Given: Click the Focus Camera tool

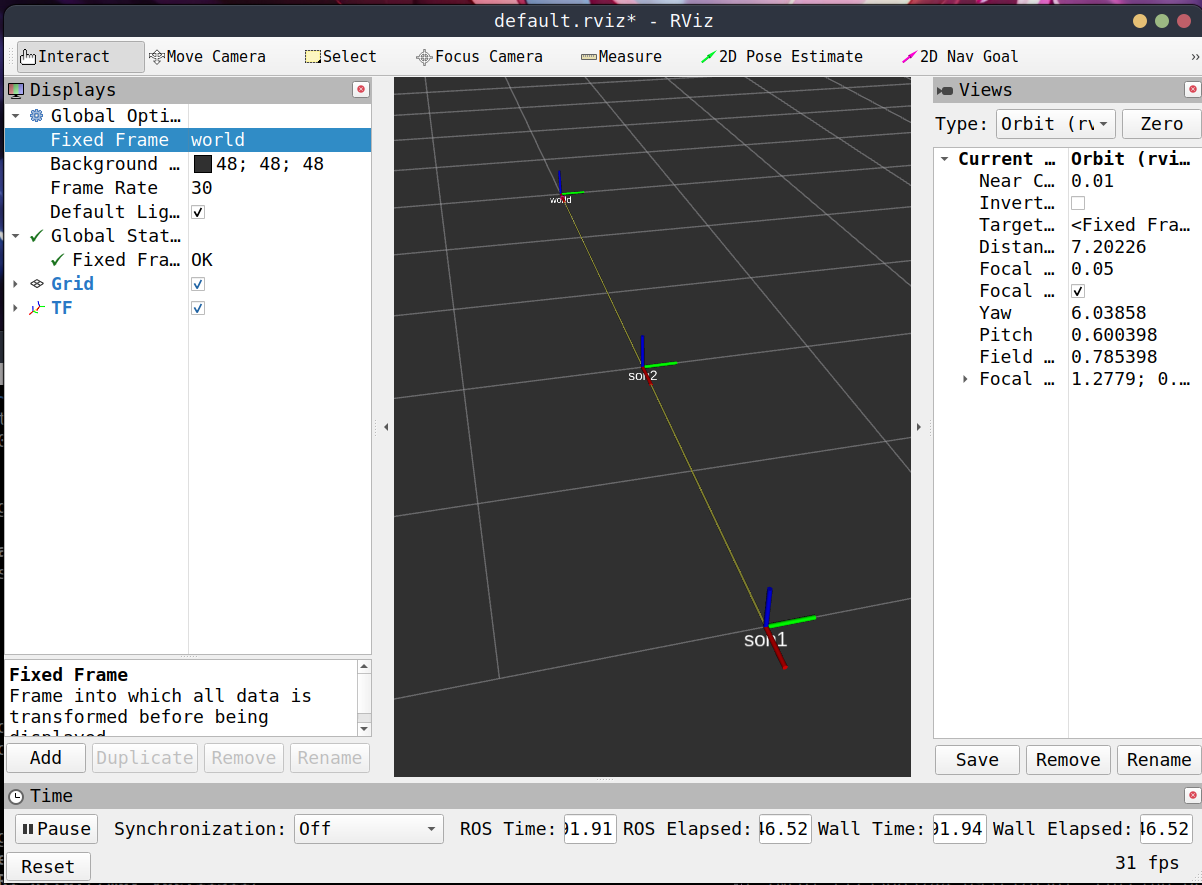Looking at the screenshot, I should [x=479, y=57].
